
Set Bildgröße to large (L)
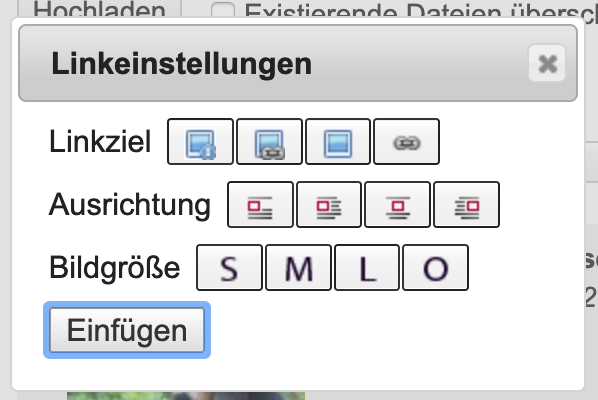tap(367, 268)
